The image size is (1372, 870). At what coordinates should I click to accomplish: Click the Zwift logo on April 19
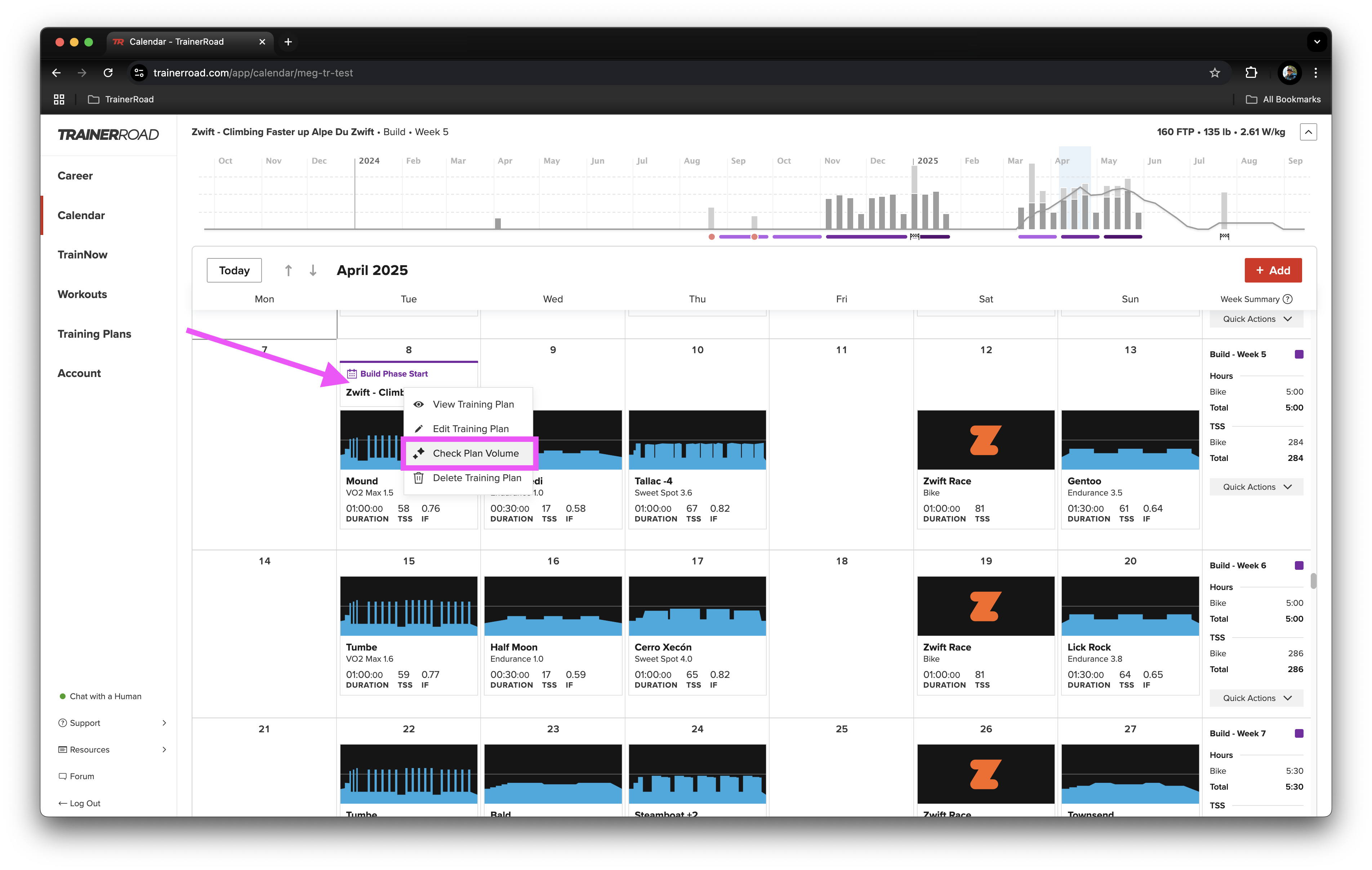coord(985,606)
